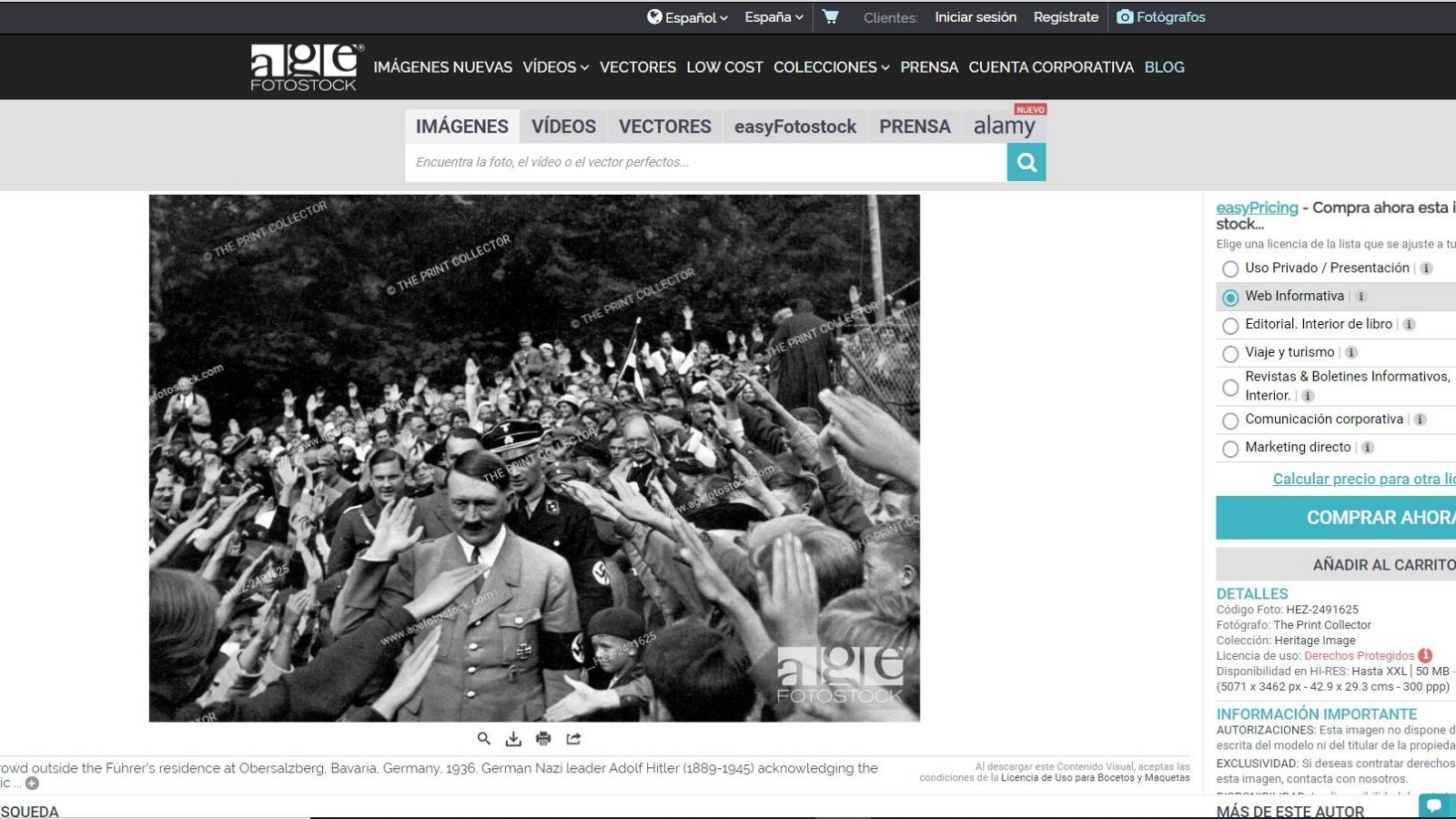Screen dimensions: 1456x819
Task: Open the alamy tab
Action: pos(1004,126)
